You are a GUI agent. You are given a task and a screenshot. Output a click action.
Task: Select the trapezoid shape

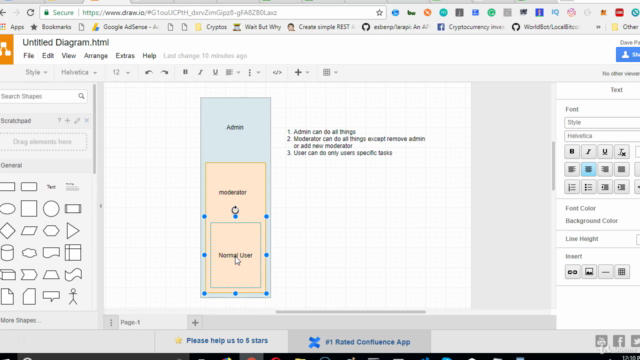coord(51,275)
